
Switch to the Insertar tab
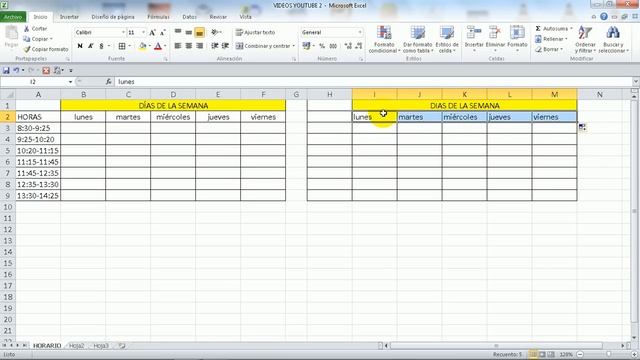coord(69,17)
